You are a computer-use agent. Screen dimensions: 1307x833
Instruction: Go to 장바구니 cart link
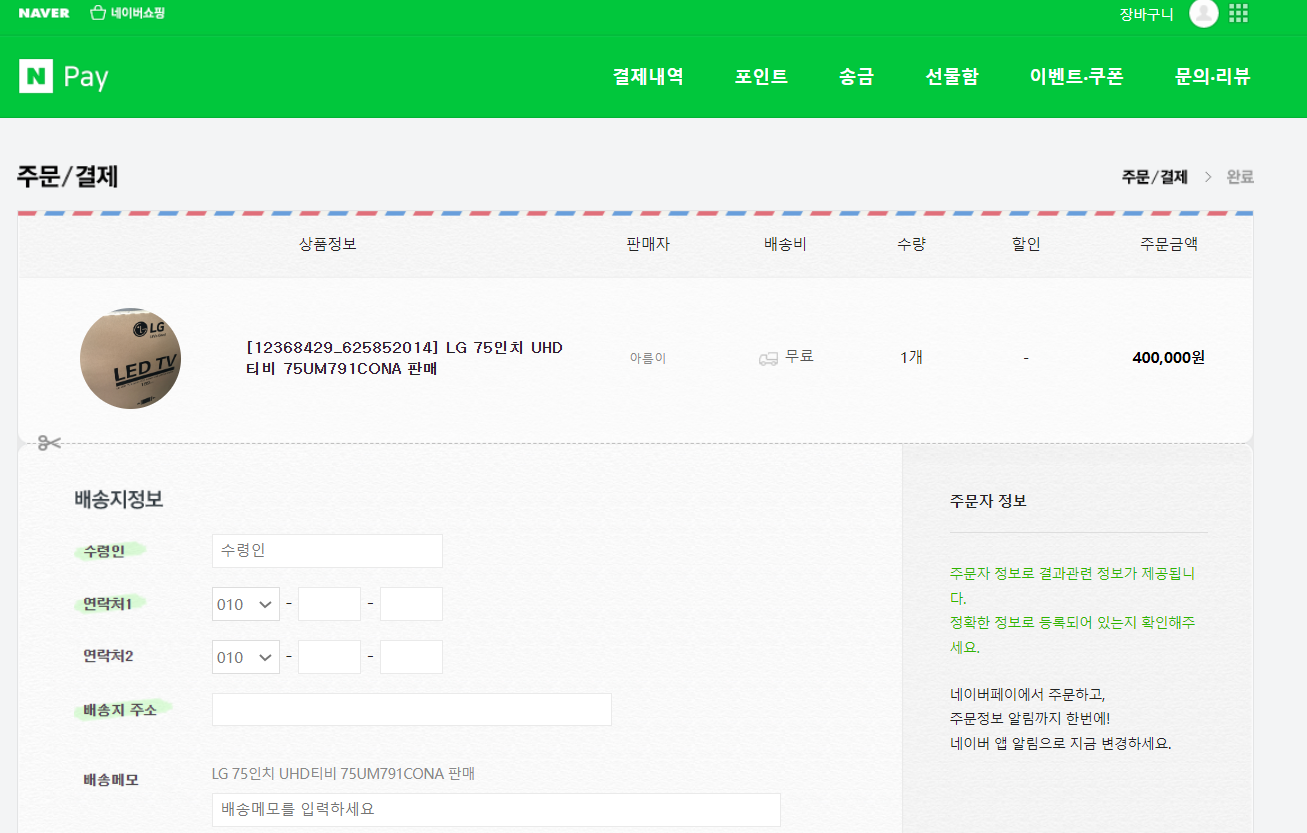tap(1146, 14)
